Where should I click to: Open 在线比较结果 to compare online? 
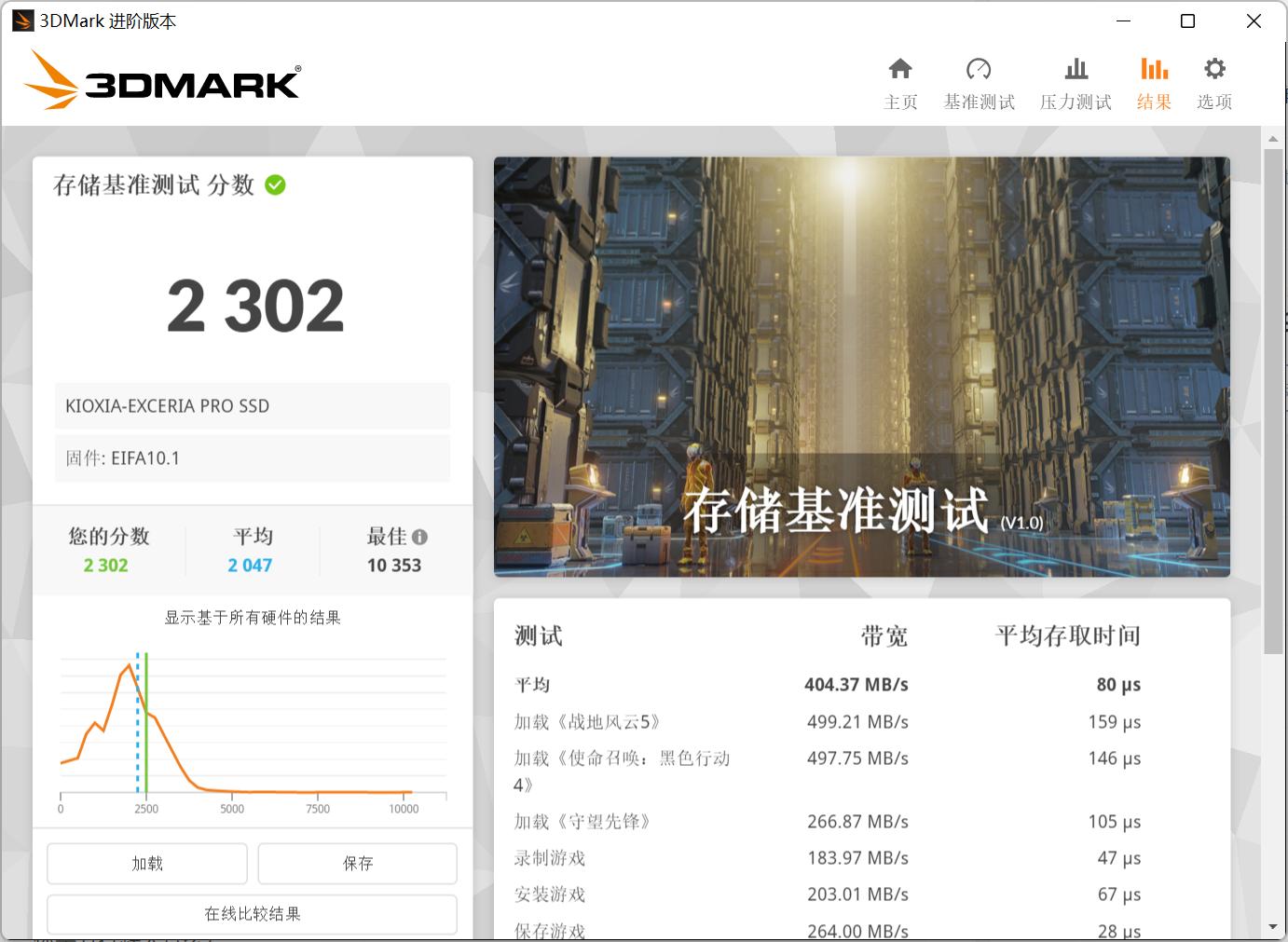[x=252, y=914]
